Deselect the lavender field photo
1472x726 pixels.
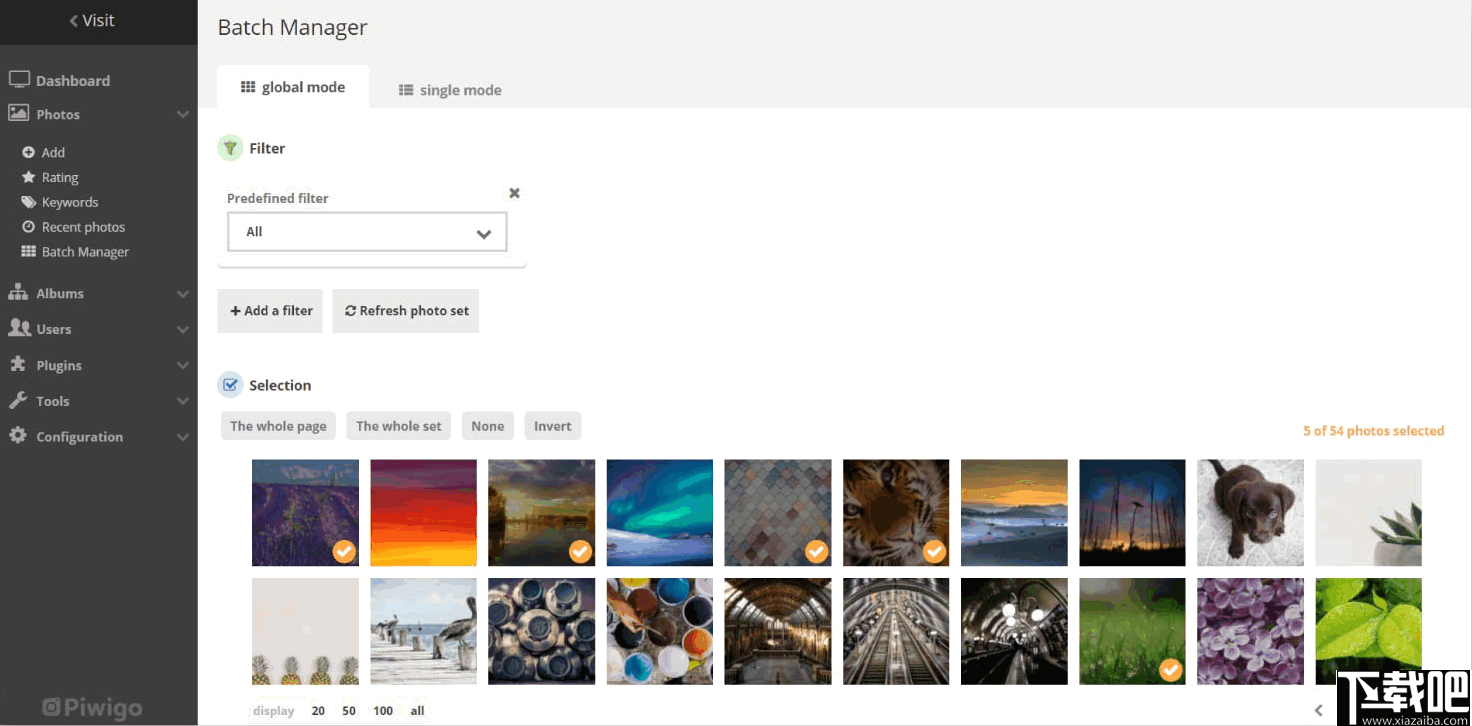[305, 513]
